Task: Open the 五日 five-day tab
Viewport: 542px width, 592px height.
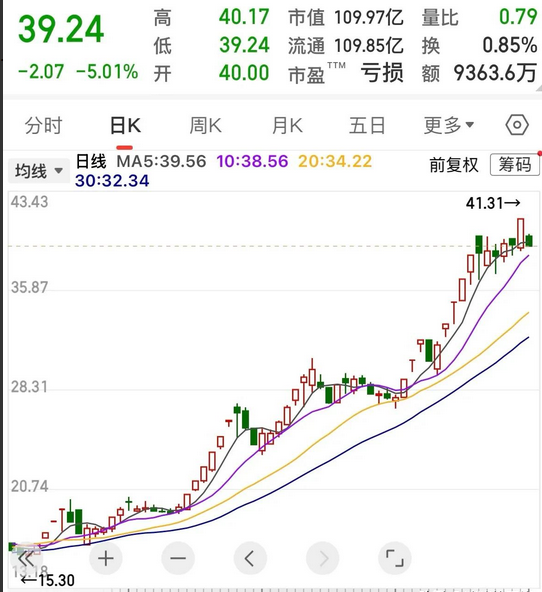Action: 367,126
